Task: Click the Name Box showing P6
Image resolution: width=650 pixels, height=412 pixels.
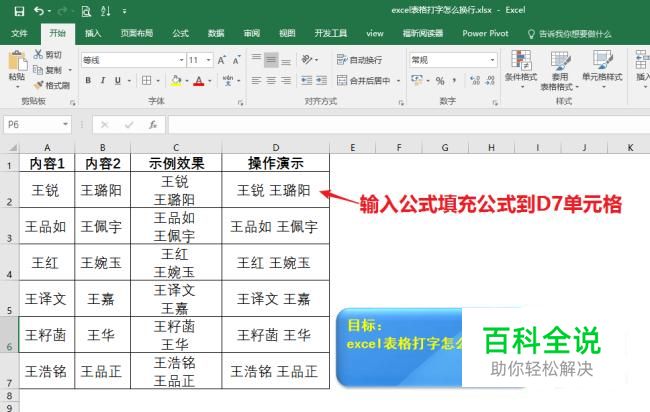Action: pyautogui.click(x=32, y=124)
